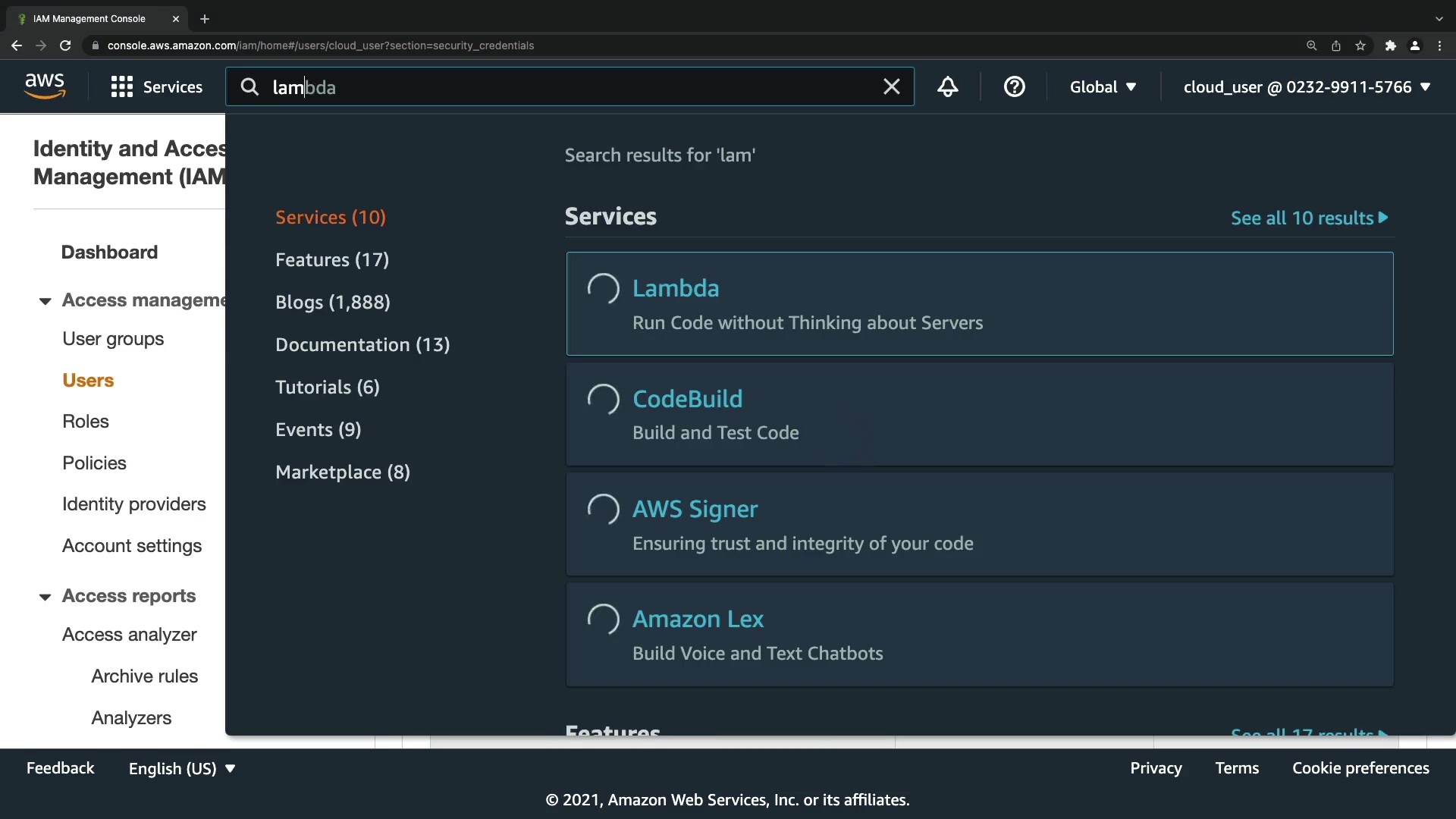Collapse the Access reports section
This screenshot has height=819, width=1456.
click(x=45, y=597)
